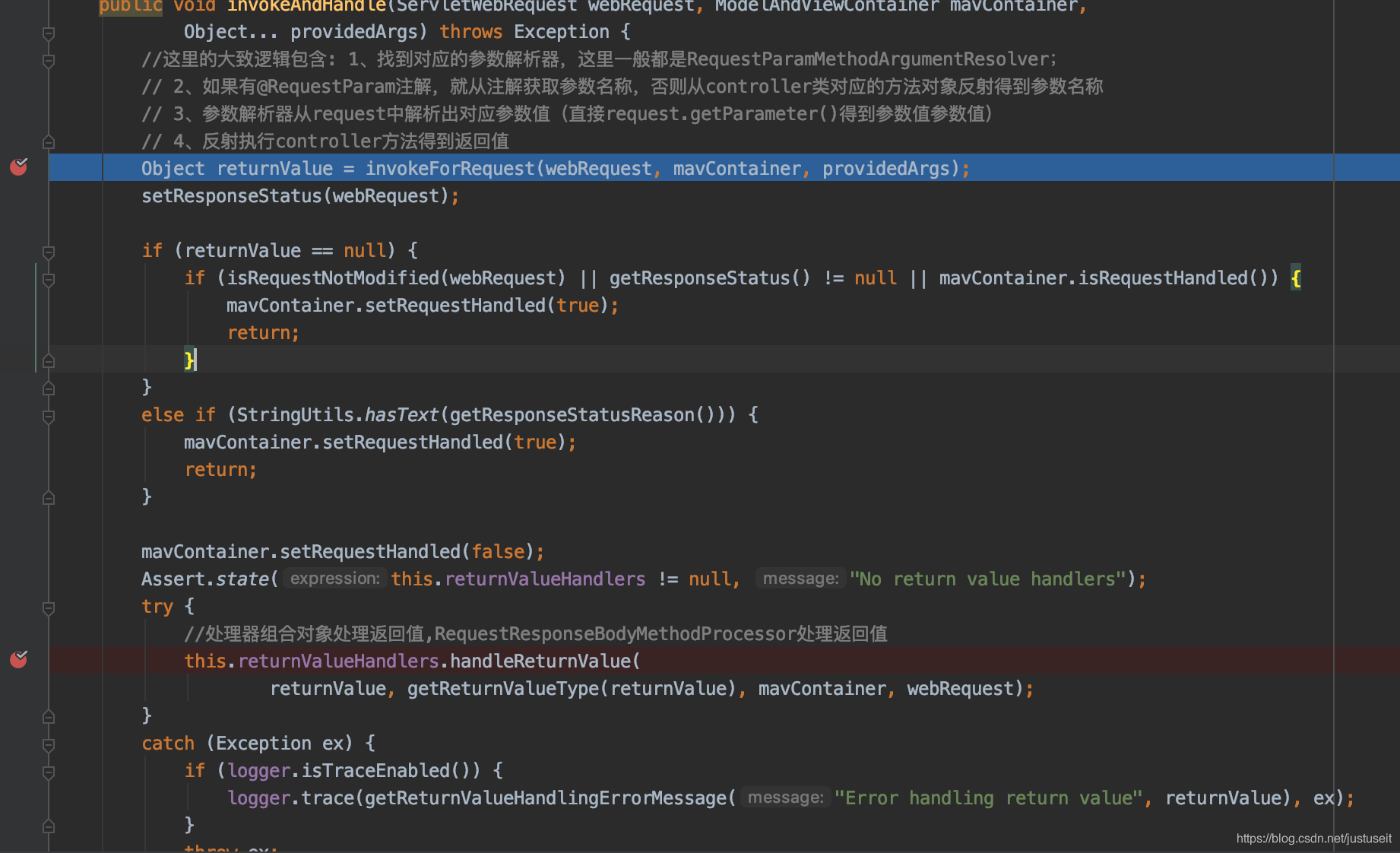Click this.returnValueHandlers in Assert line
This screenshot has height=853, width=1400.
[x=518, y=579]
